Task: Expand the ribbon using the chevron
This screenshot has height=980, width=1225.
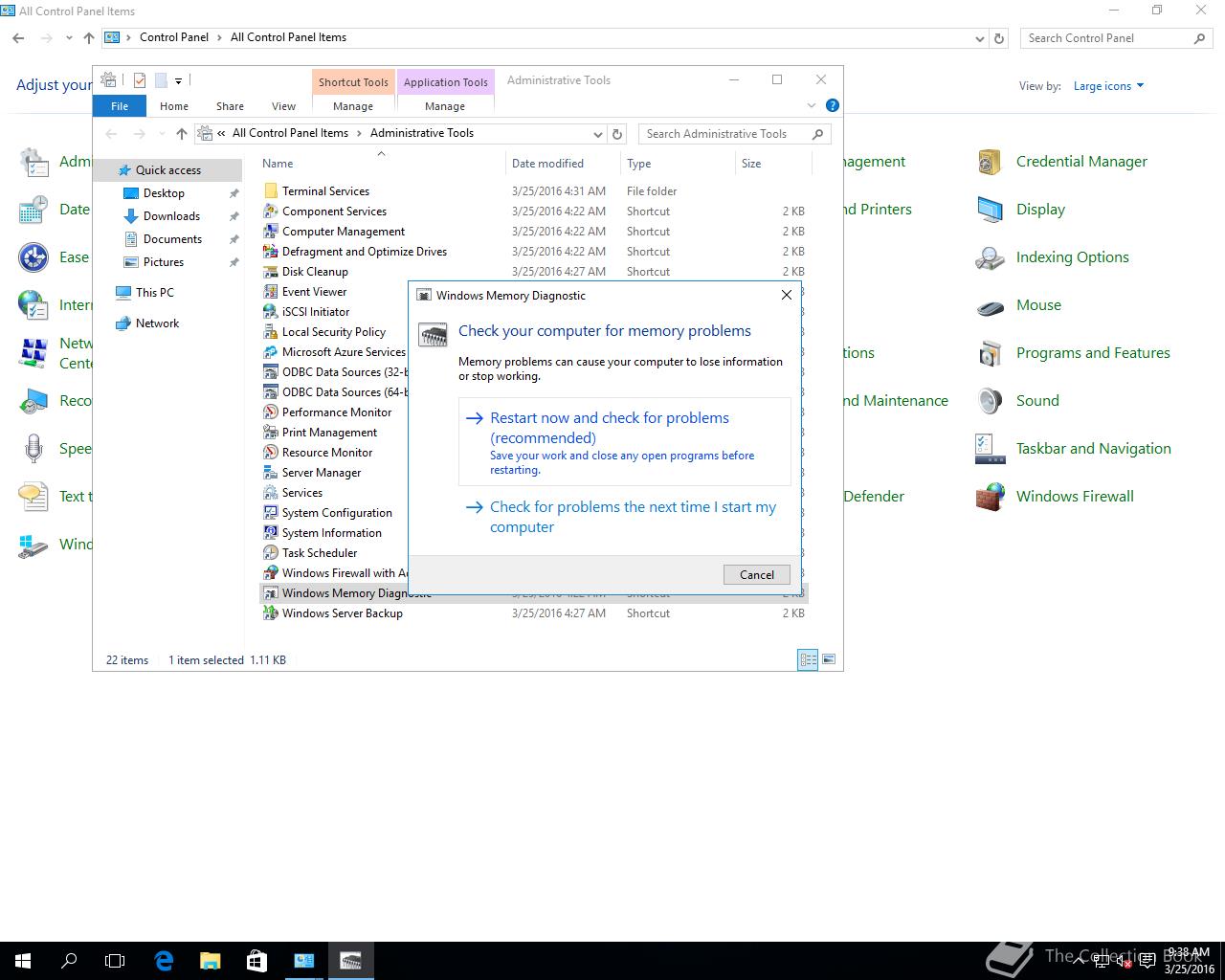Action: [812, 105]
